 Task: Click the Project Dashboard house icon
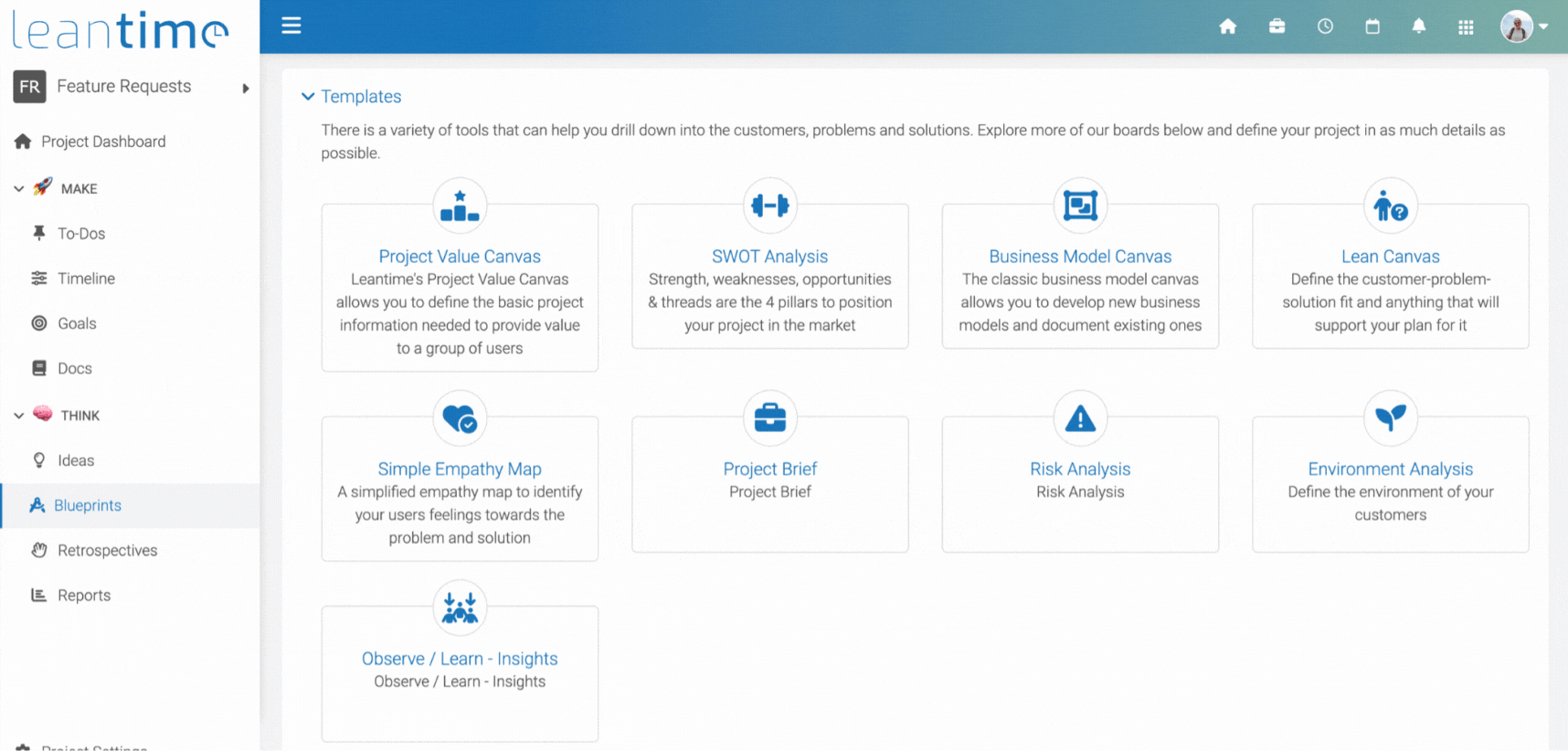(x=23, y=141)
